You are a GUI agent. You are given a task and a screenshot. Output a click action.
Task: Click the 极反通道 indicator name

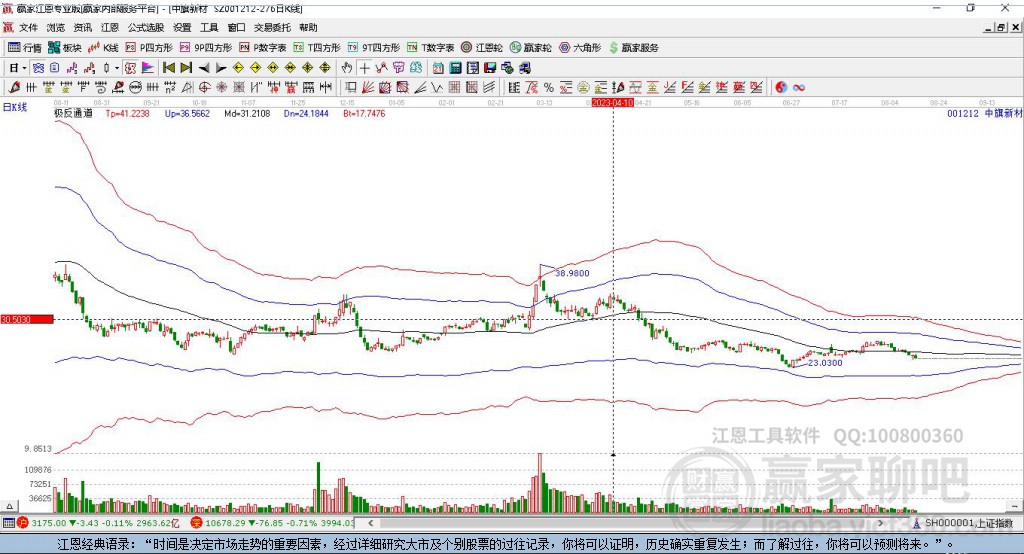[x=73, y=113]
